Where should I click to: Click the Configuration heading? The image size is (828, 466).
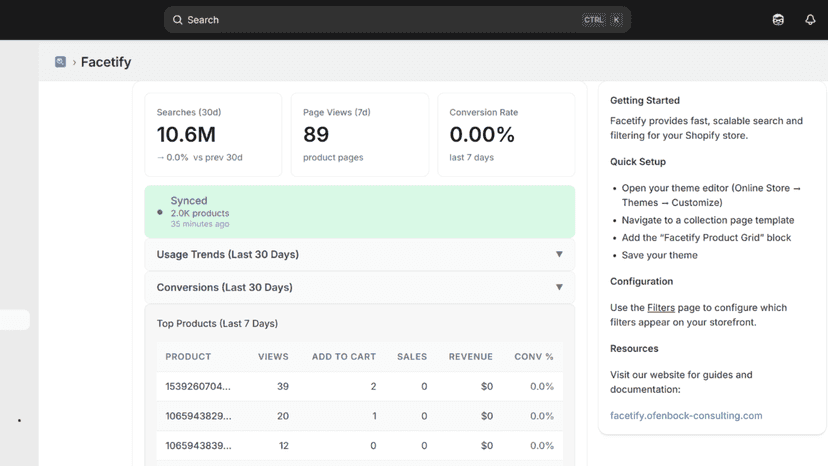tap(642, 281)
